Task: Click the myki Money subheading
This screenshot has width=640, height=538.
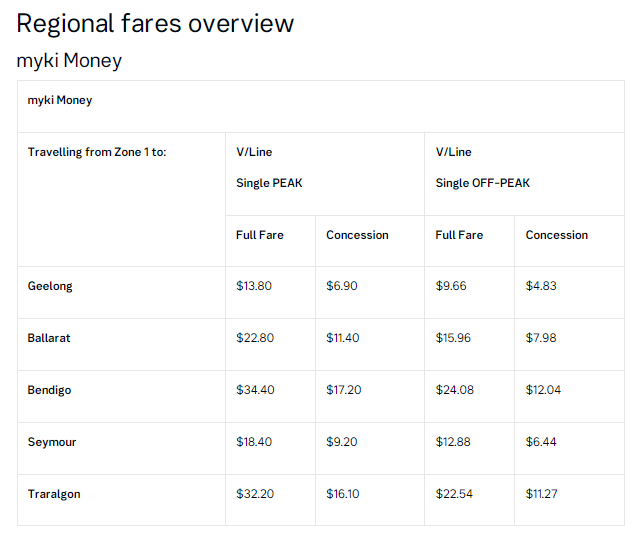Action: pos(69,60)
